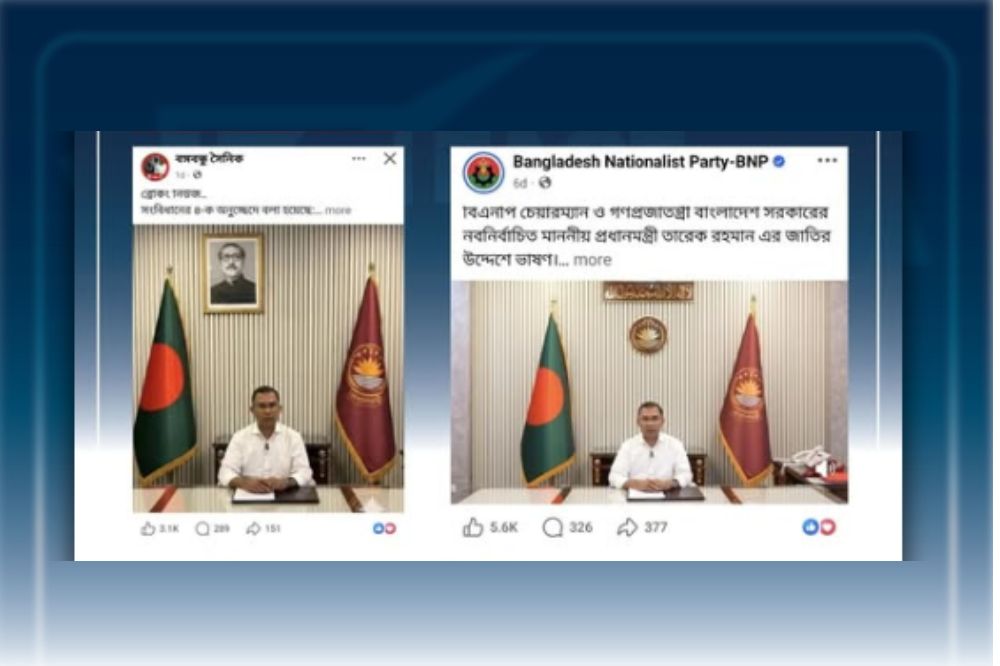Click the share arrow on BNP post
Viewport: 1000px width, 666px height.
[627, 527]
